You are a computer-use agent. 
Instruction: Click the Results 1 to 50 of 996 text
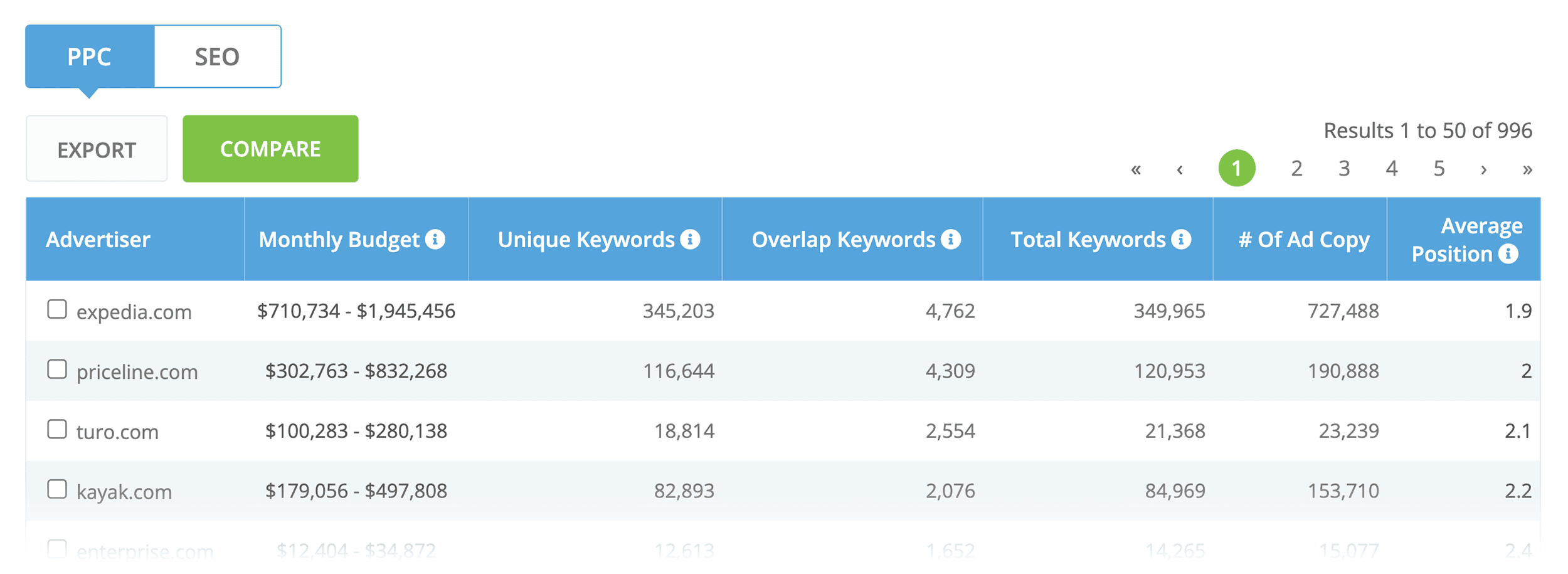tap(1428, 130)
